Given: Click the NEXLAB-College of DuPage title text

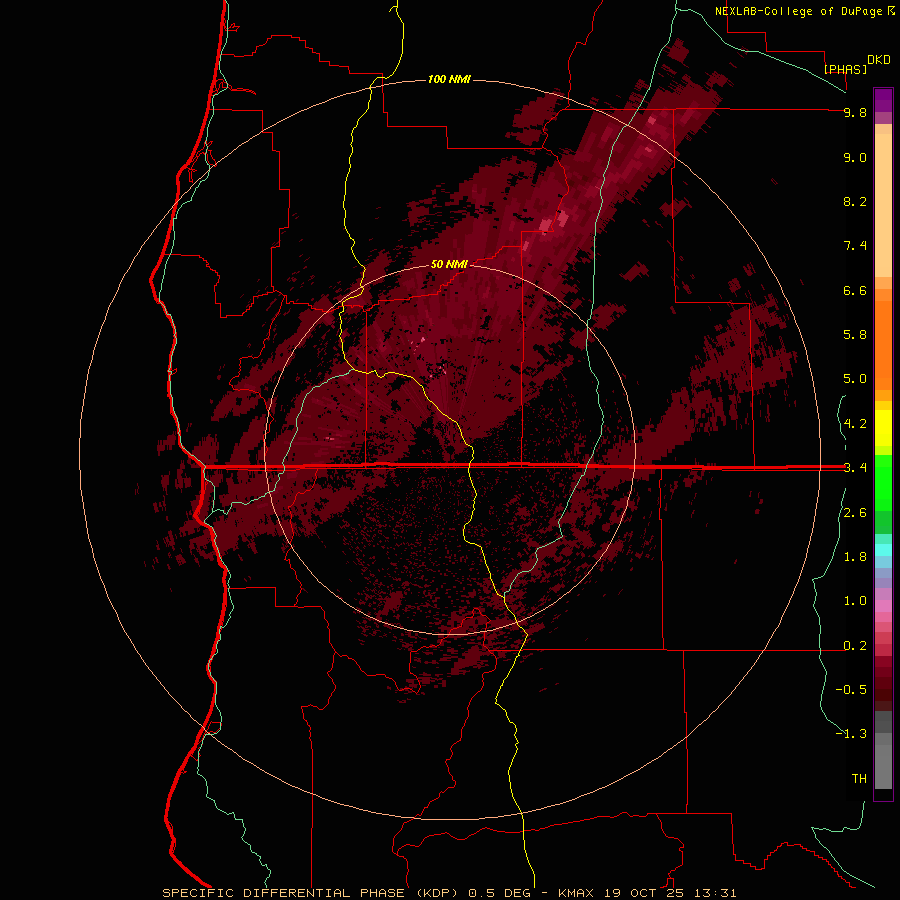Looking at the screenshot, I should coord(798,11).
